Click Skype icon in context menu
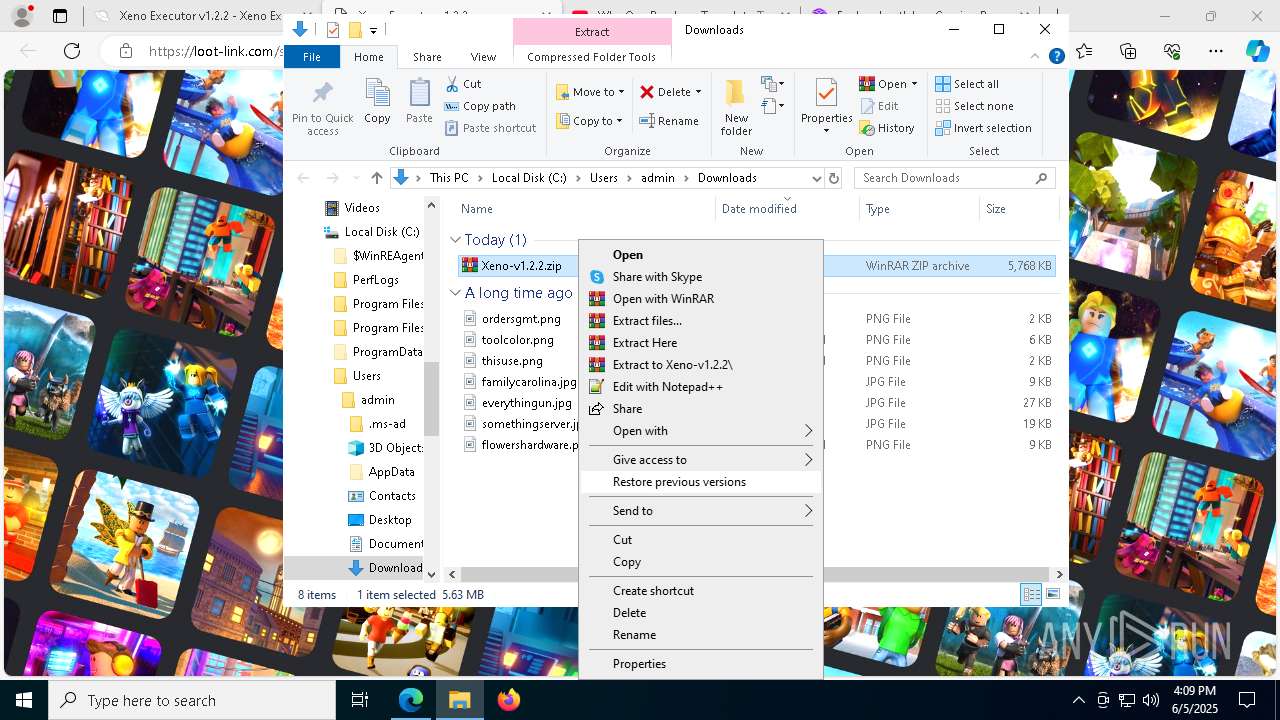 [x=597, y=277]
